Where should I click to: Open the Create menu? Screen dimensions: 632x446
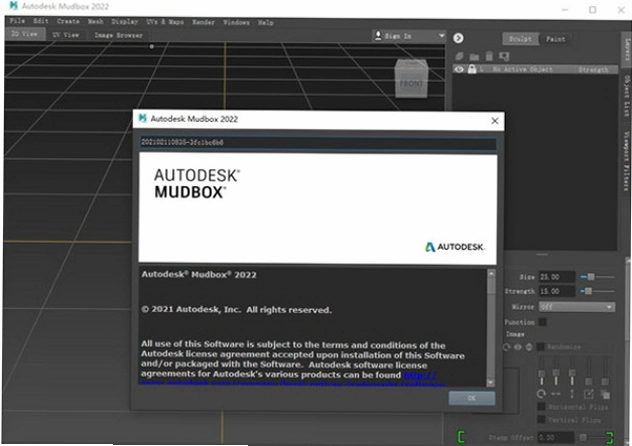(x=68, y=21)
